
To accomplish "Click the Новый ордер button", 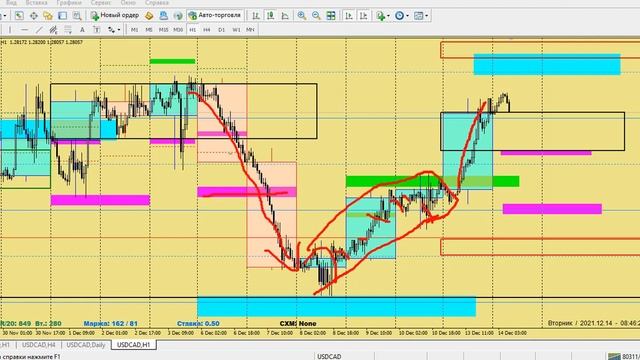I will click(115, 16).
